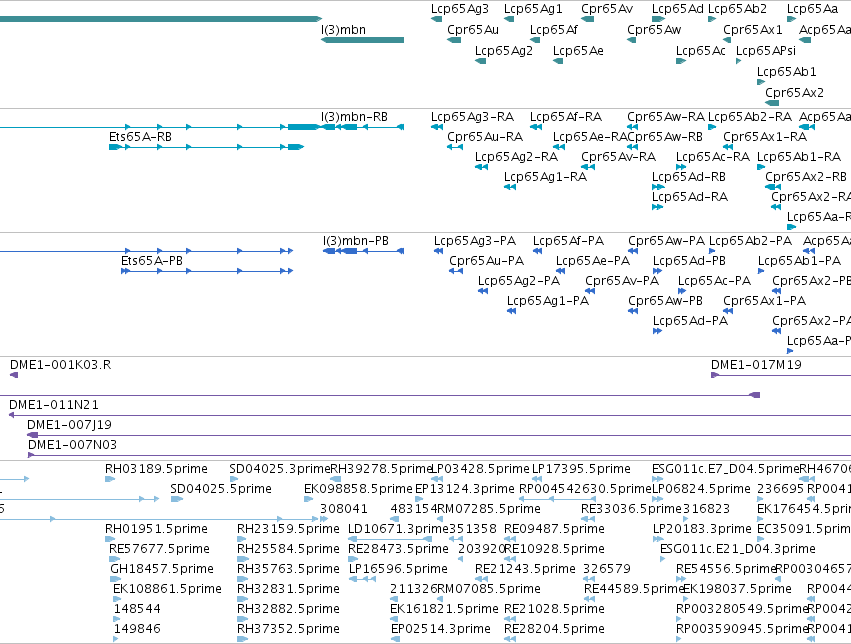Image resolution: width=851 pixels, height=644 pixels.
Task: Click the Cpr65Av gene glyph label
Action: [607, 9]
